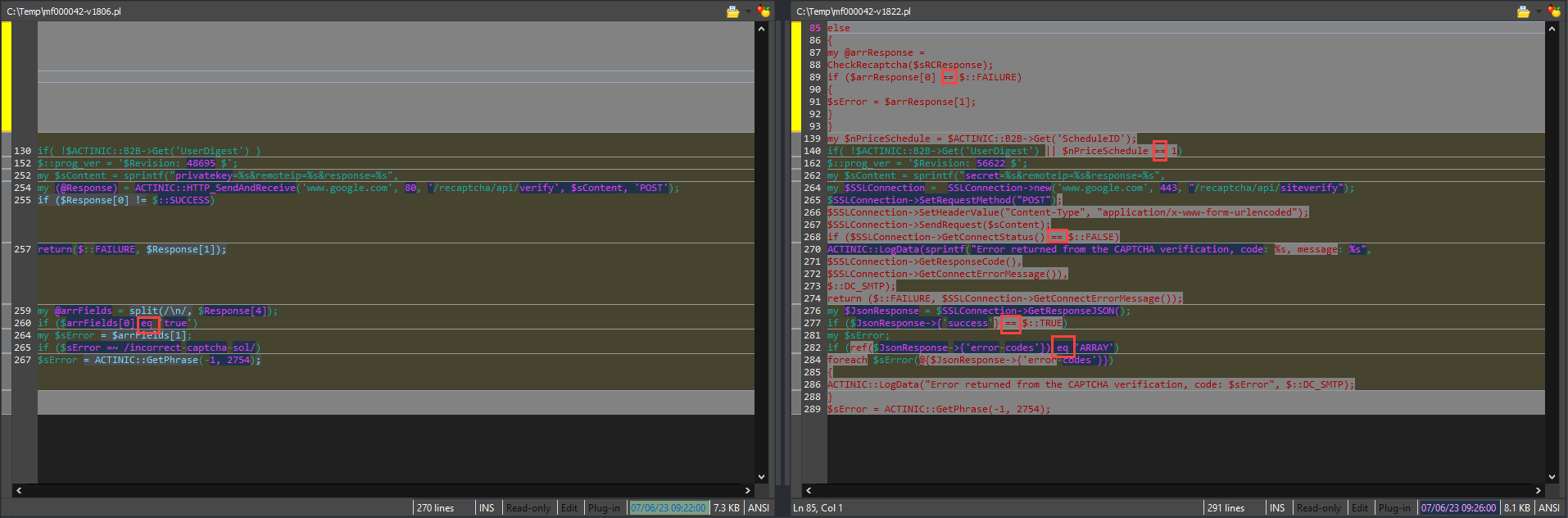1568x518 pixels.
Task: Toggle Read-only in left status bar
Action: [x=528, y=508]
